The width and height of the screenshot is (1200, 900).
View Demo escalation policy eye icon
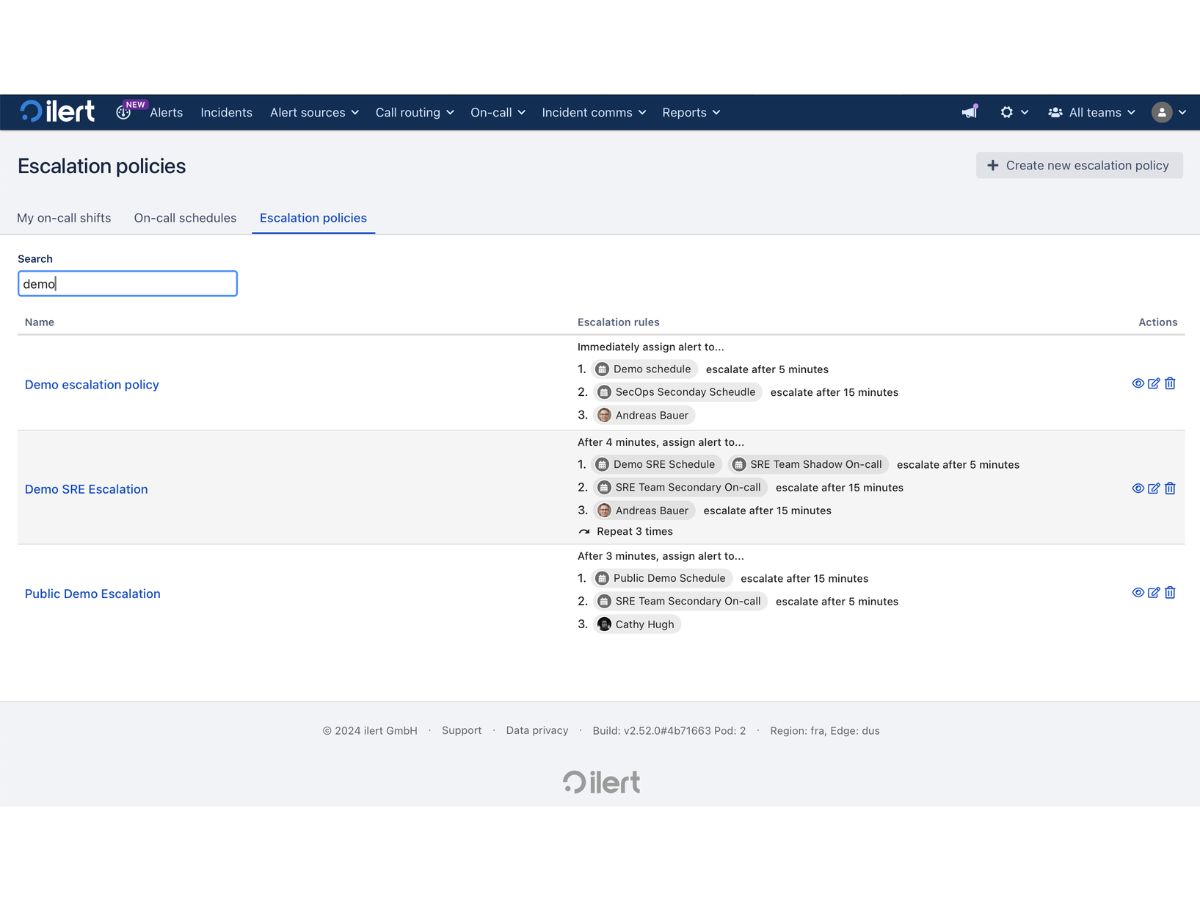click(x=1138, y=383)
